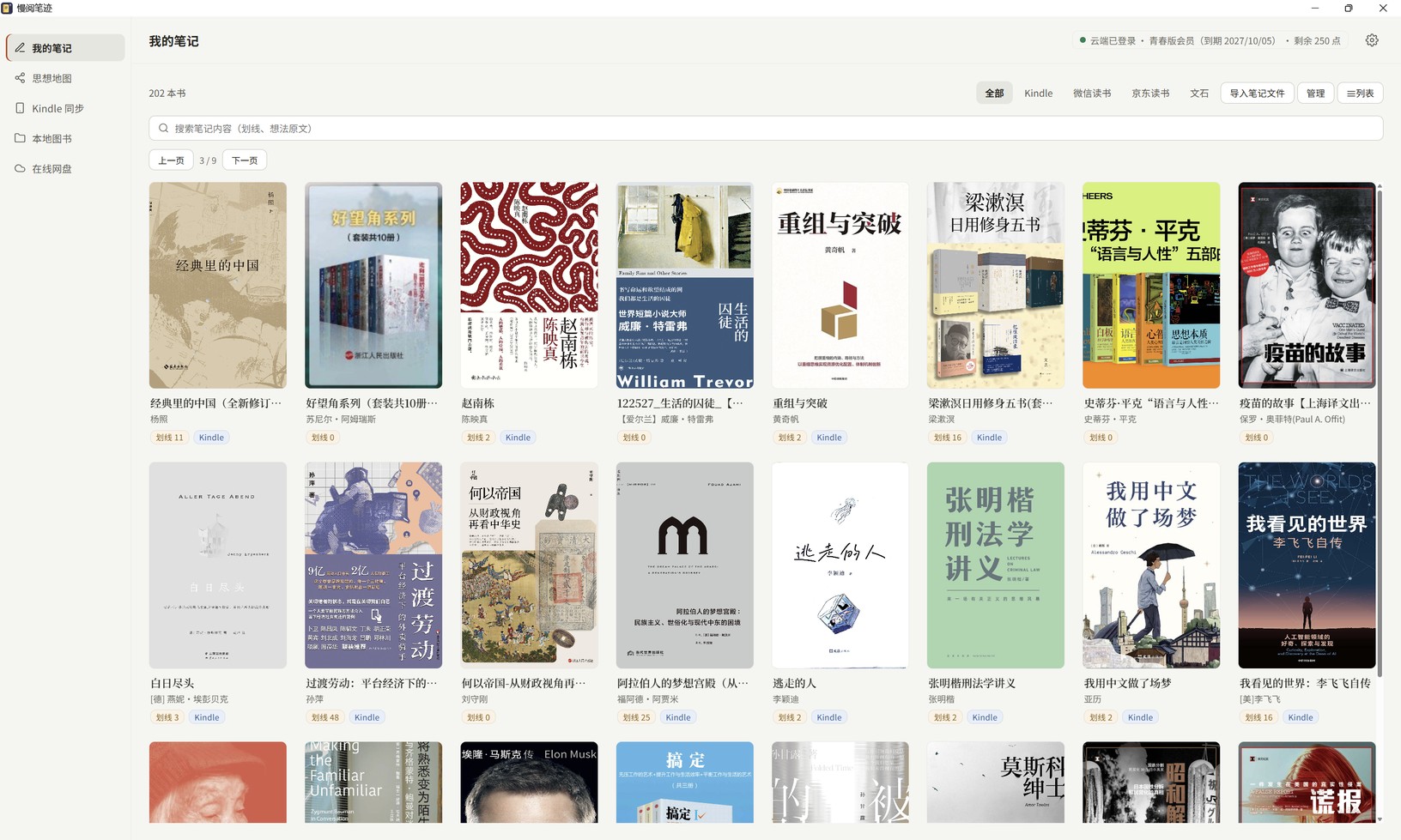
Task: Click the Kindle tag under 白日尽头
Action: pos(207,717)
